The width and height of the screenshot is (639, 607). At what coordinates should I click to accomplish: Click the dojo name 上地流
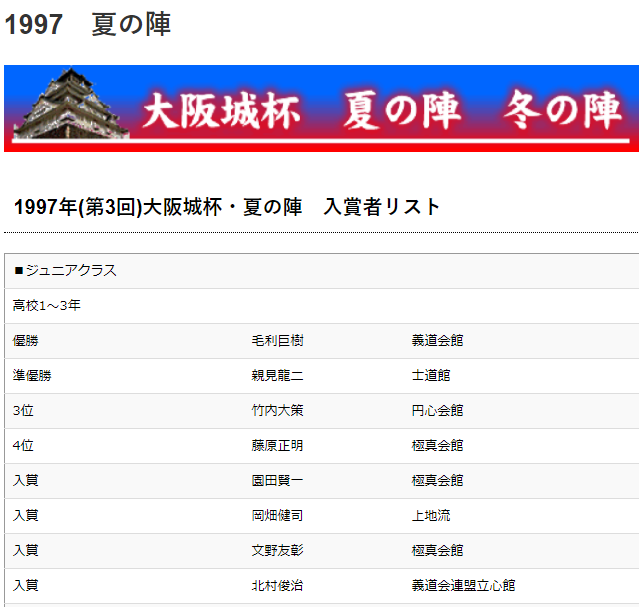pos(431,516)
